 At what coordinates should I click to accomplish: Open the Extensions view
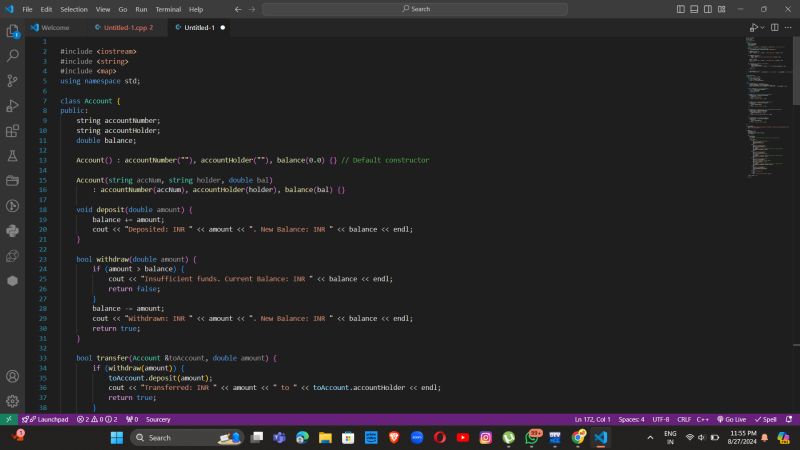click(12, 131)
